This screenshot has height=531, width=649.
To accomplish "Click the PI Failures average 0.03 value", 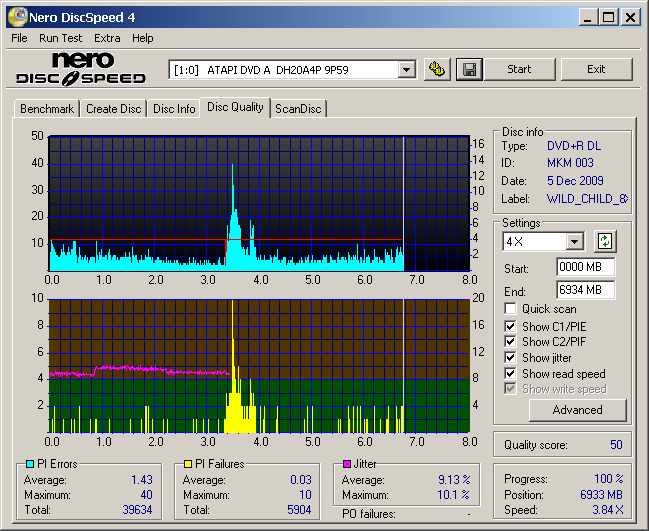I will pos(300,480).
